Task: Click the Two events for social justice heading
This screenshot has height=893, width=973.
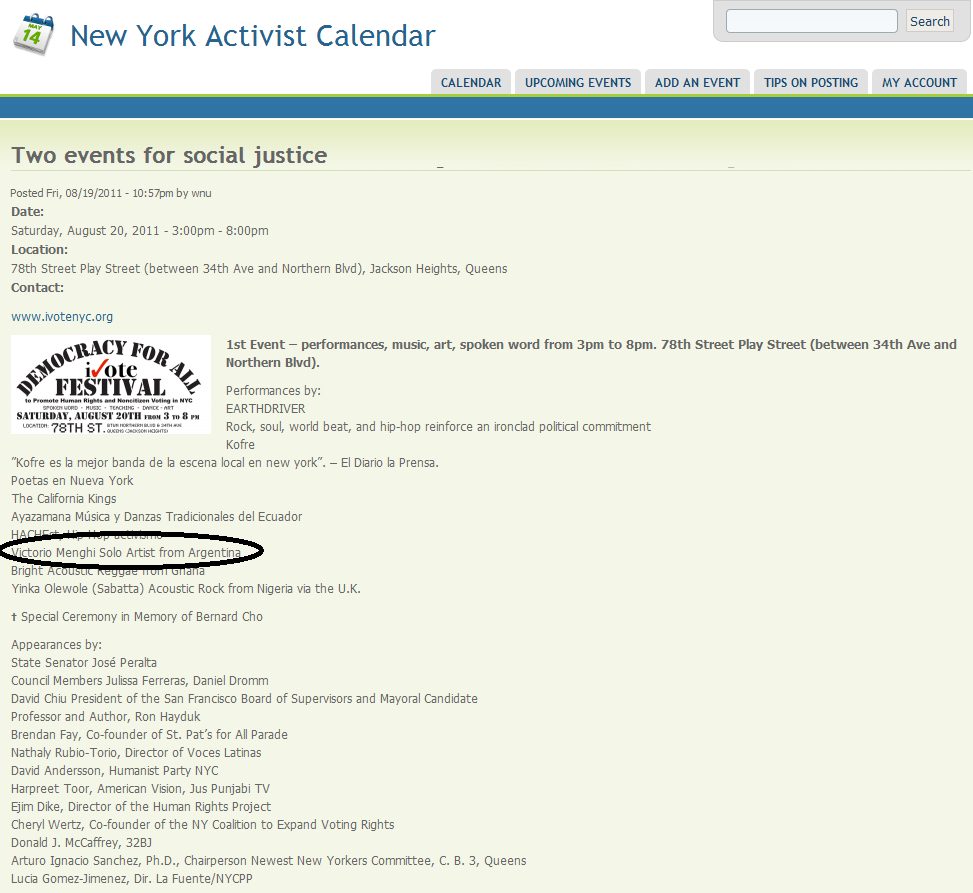Action: click(169, 155)
